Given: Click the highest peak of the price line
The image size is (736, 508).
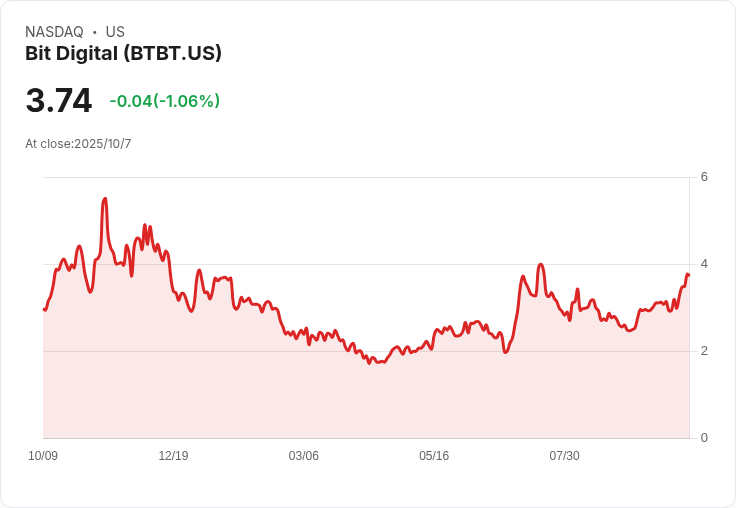Looking at the screenshot, I should [x=105, y=199].
